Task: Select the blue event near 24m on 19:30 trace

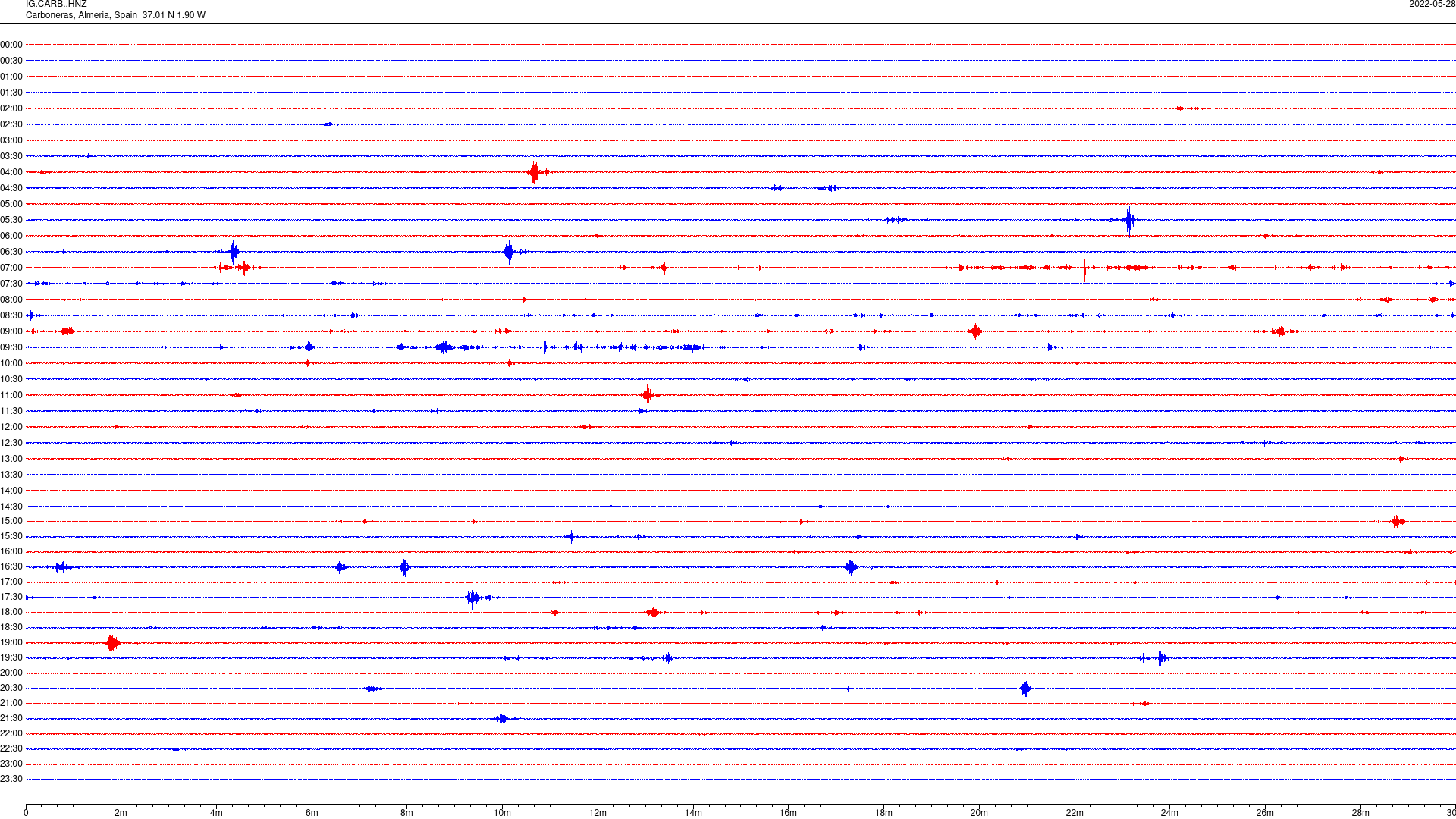Action: point(1161,658)
